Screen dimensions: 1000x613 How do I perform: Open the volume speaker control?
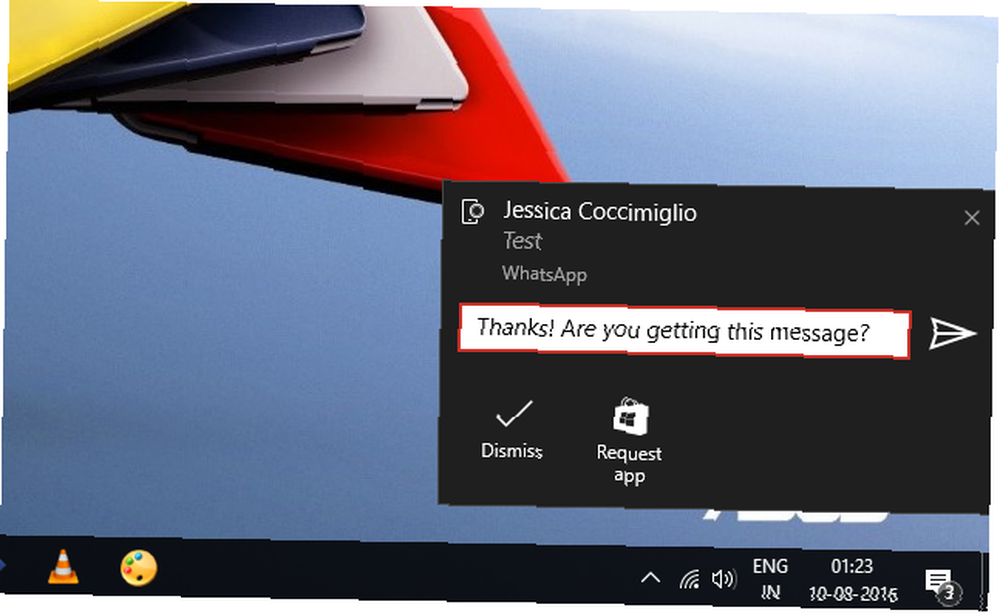(724, 579)
